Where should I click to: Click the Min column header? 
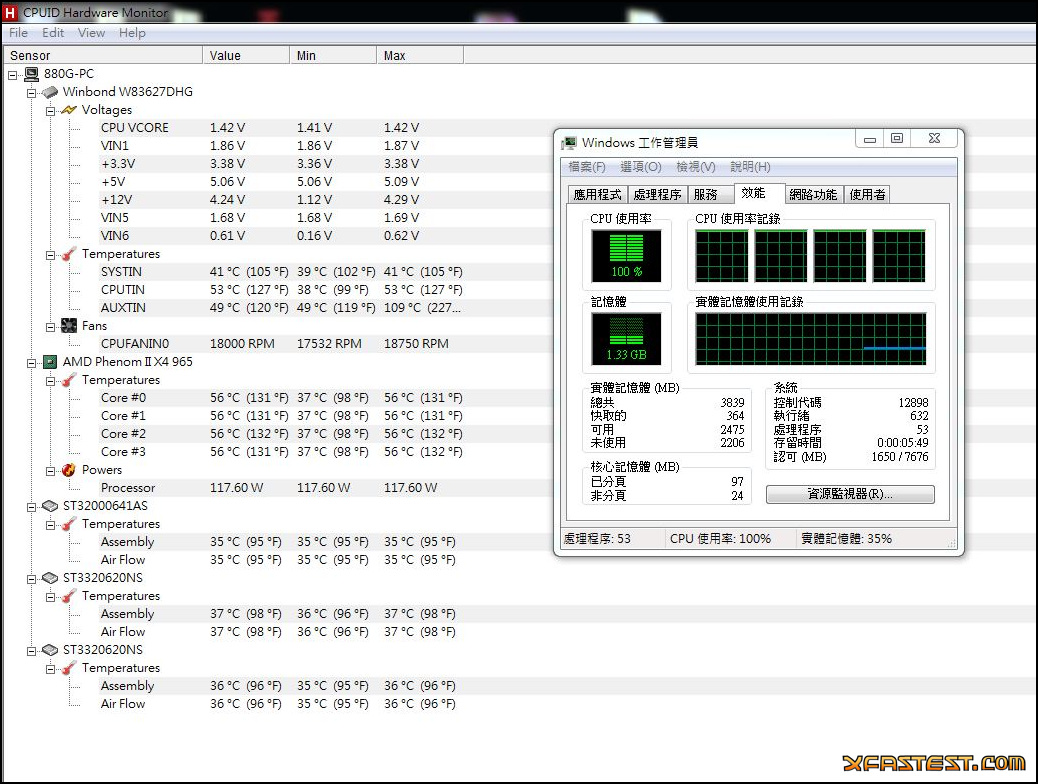[333, 56]
